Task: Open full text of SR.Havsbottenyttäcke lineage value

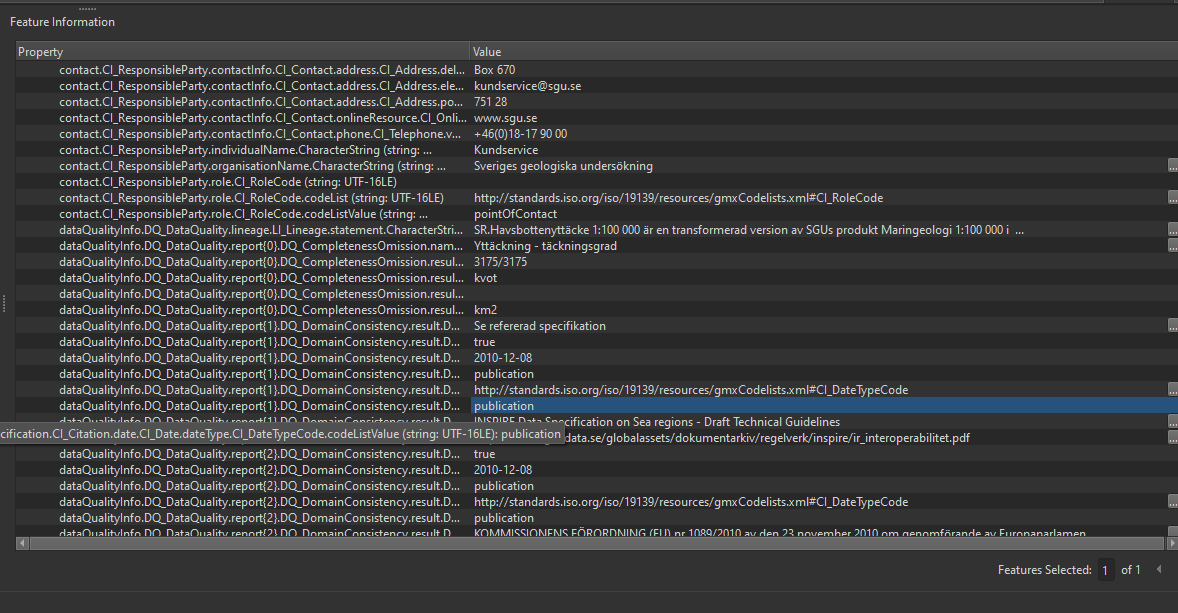Action: click(1172, 230)
